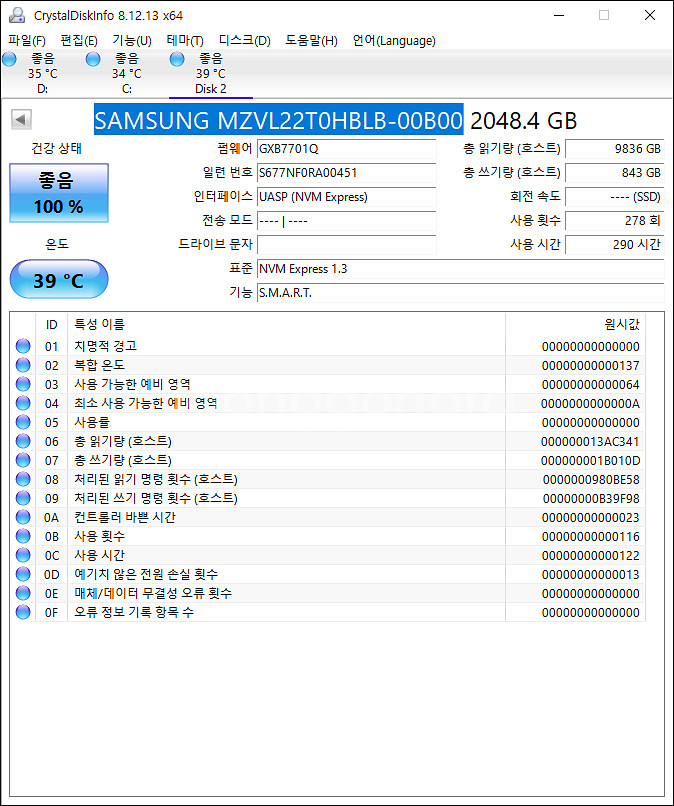
Task: Click the empty 드라이브 문자 field
Action: 347,245
